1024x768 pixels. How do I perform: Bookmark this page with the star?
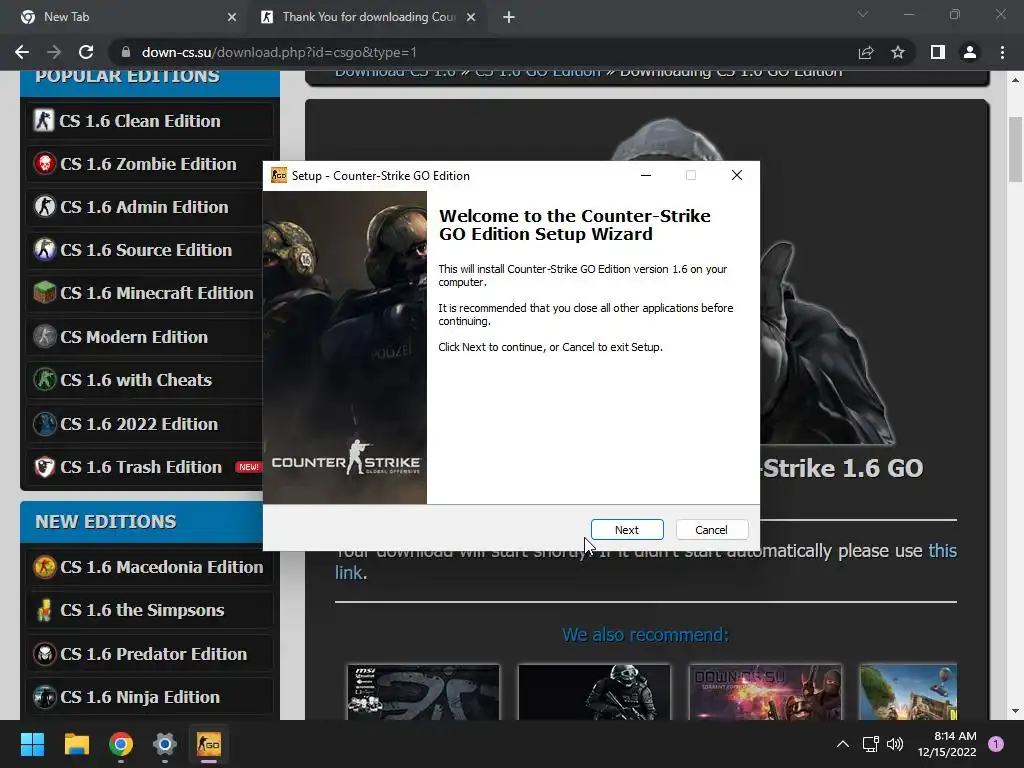[898, 52]
